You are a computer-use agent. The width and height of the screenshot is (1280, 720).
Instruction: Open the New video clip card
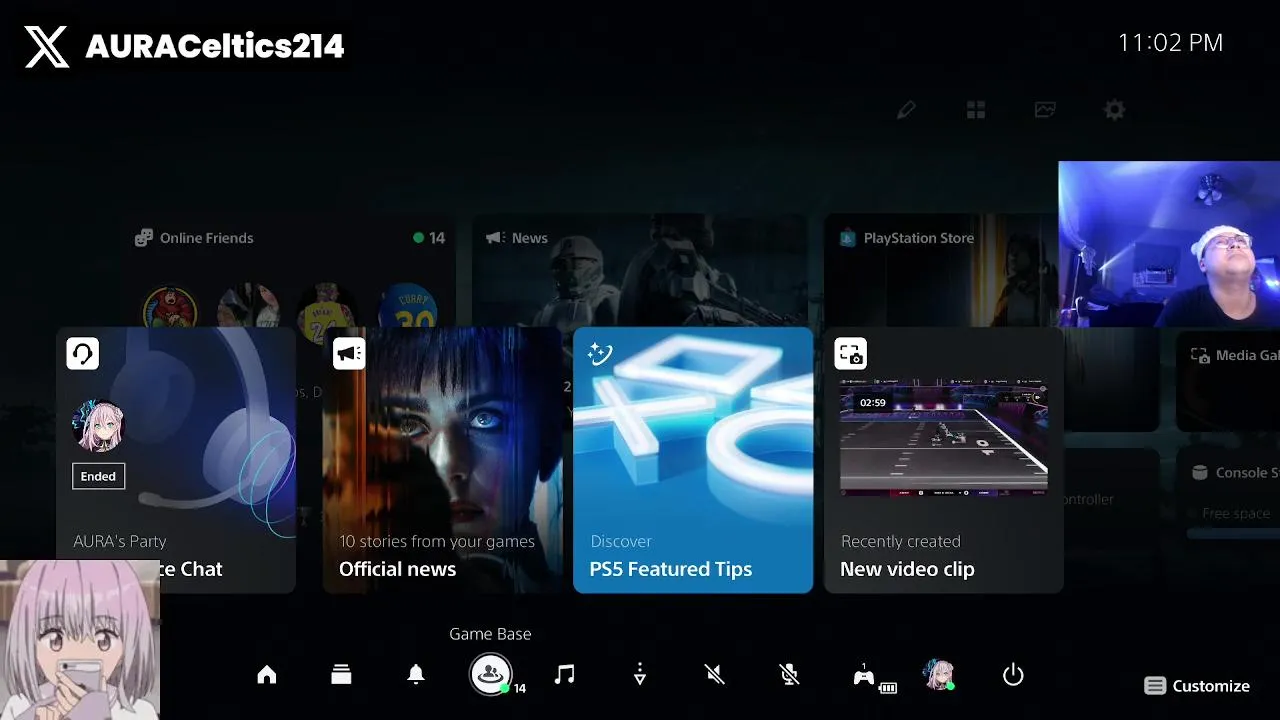(943, 460)
